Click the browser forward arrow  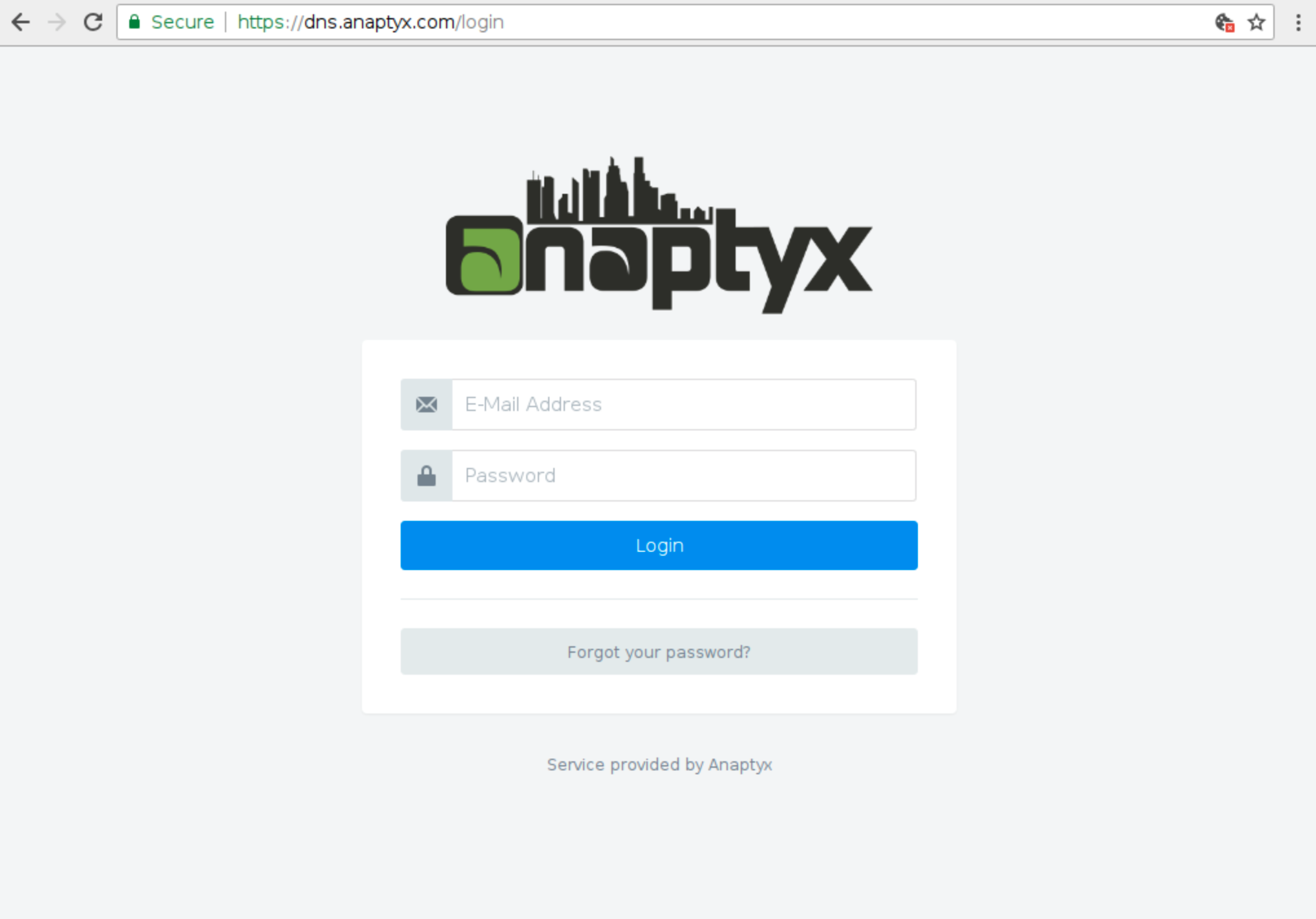(57, 22)
